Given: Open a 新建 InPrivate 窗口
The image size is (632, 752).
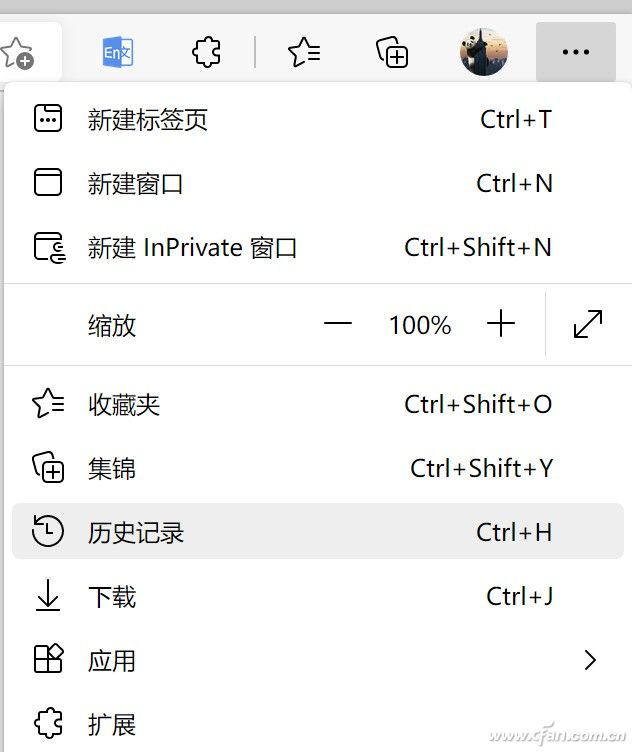Looking at the screenshot, I should [192, 248].
